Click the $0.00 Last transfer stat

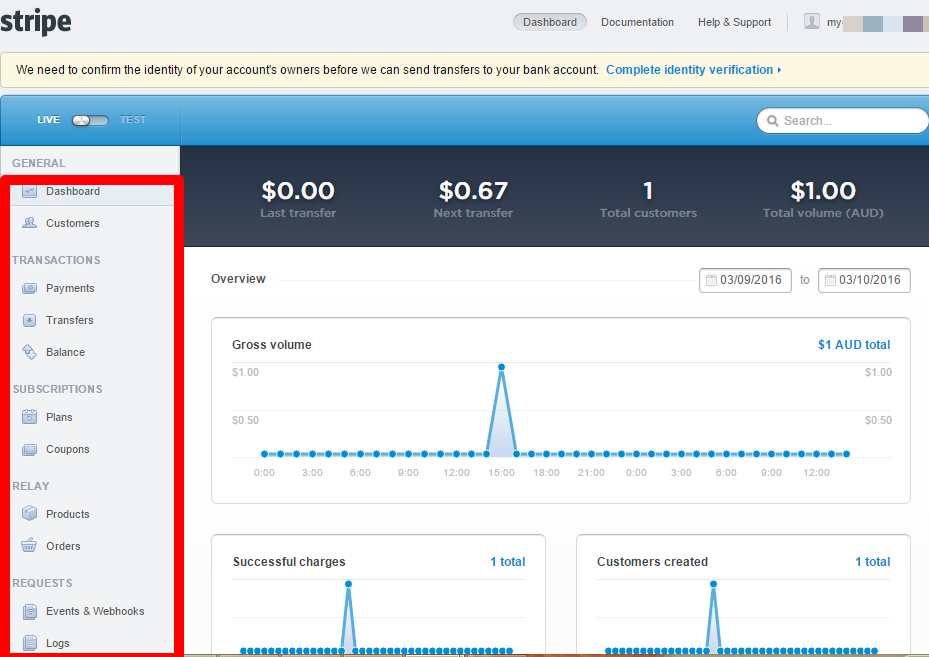pos(298,199)
